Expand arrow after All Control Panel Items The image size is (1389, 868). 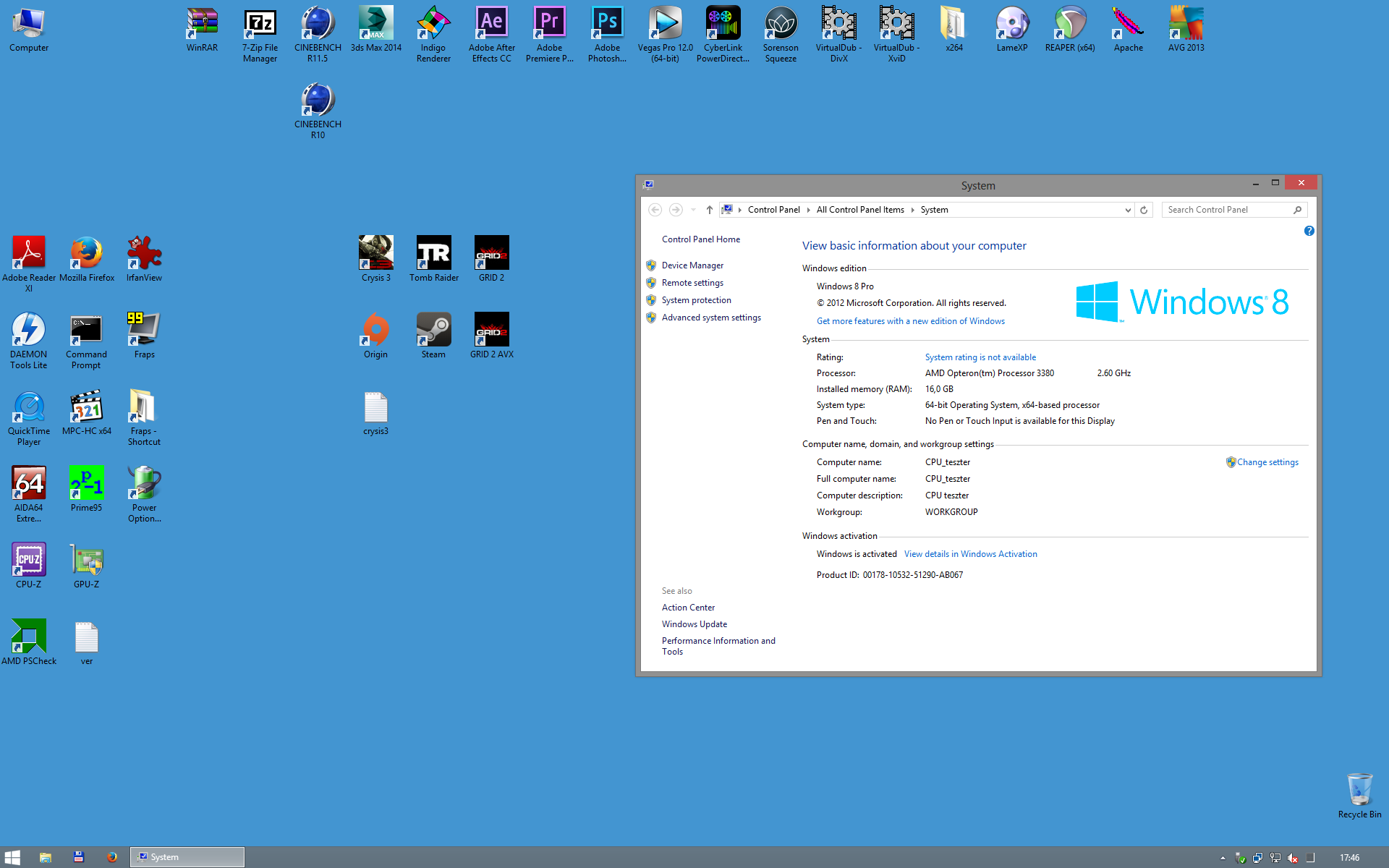(912, 210)
